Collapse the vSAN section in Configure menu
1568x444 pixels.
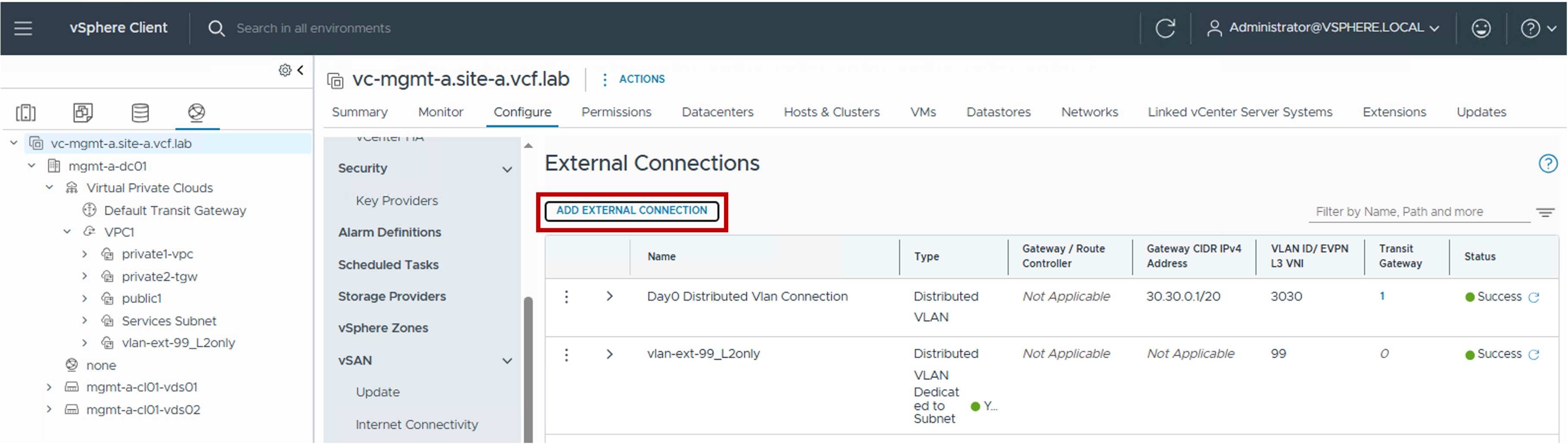pyautogui.click(x=507, y=361)
